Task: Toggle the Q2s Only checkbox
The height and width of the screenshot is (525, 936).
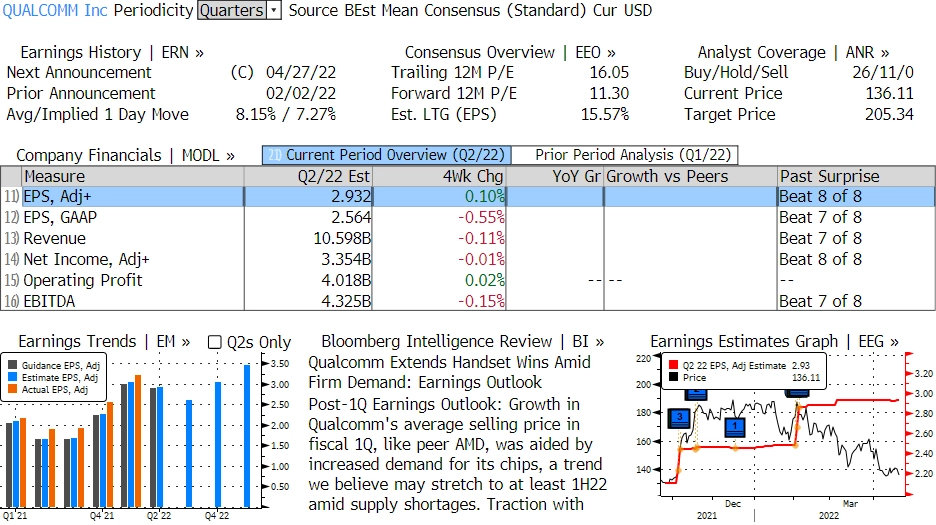Action: (x=214, y=342)
